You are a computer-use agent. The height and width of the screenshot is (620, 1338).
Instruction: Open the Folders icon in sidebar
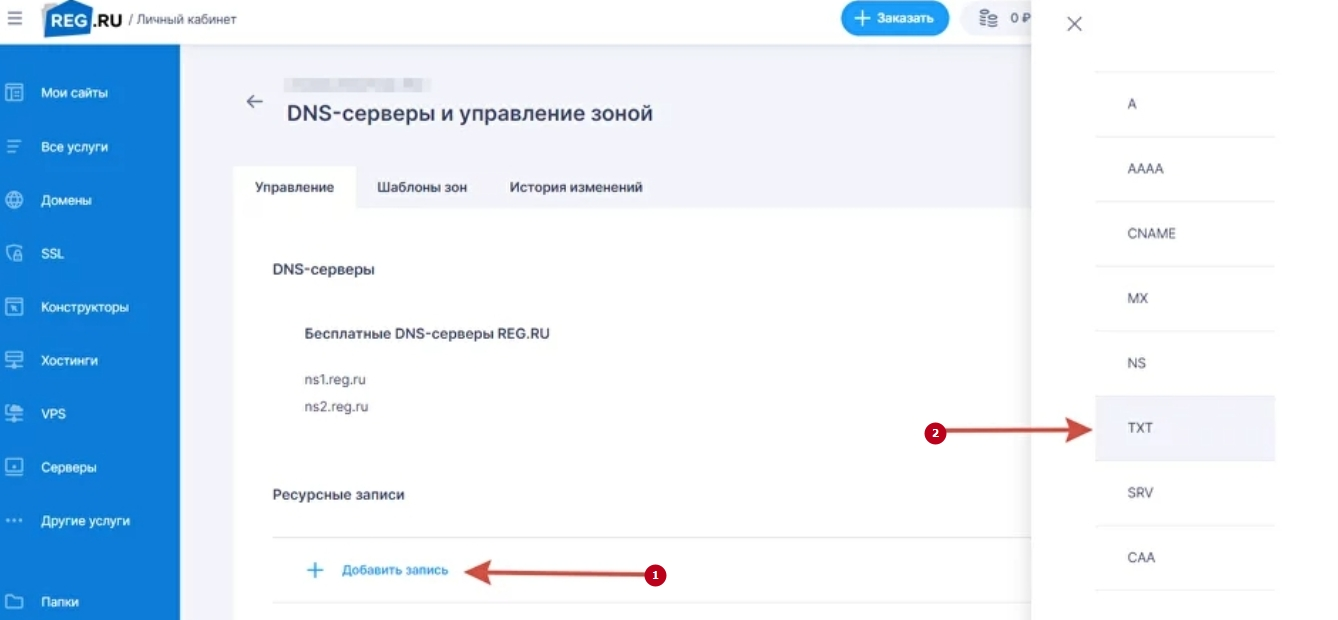click(14, 602)
